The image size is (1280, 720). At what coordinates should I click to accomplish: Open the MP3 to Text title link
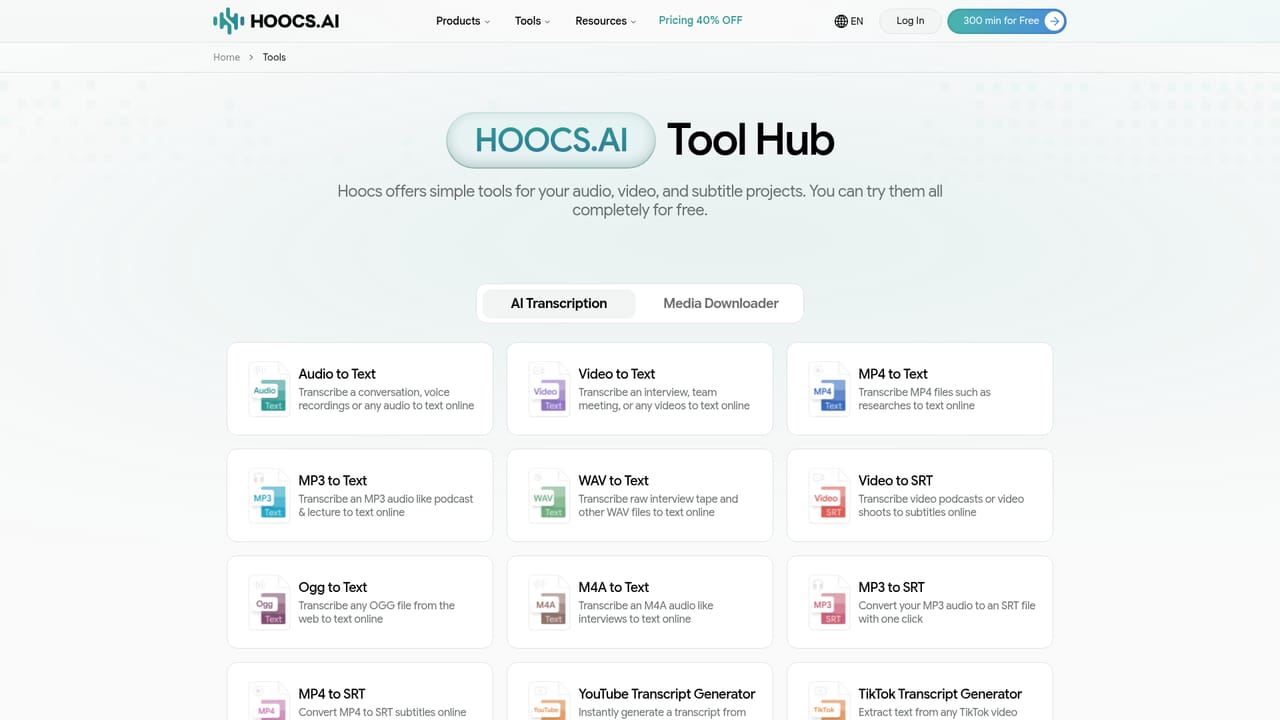[333, 481]
